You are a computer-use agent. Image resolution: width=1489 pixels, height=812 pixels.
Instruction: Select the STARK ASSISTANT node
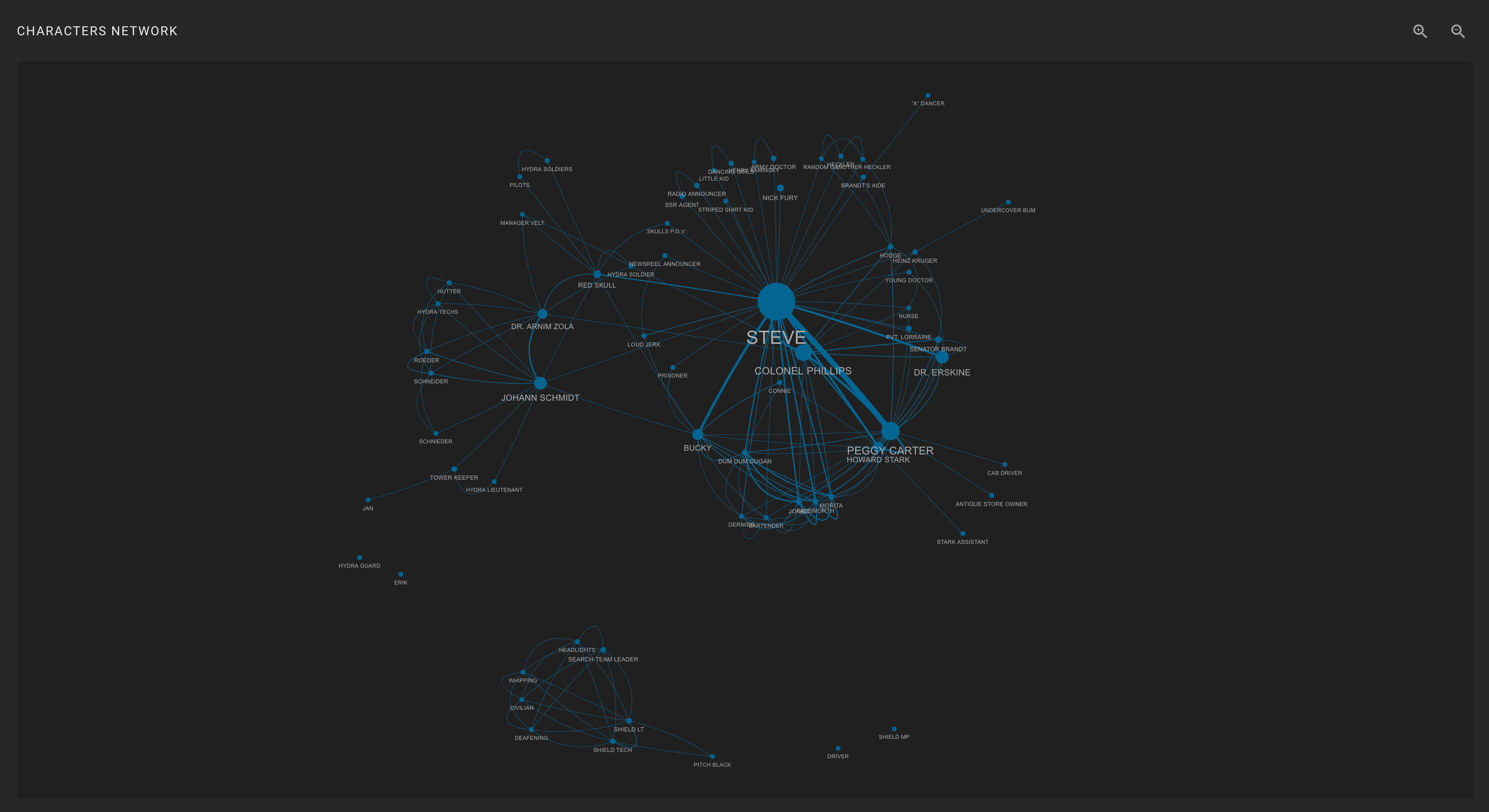pyautogui.click(x=963, y=533)
